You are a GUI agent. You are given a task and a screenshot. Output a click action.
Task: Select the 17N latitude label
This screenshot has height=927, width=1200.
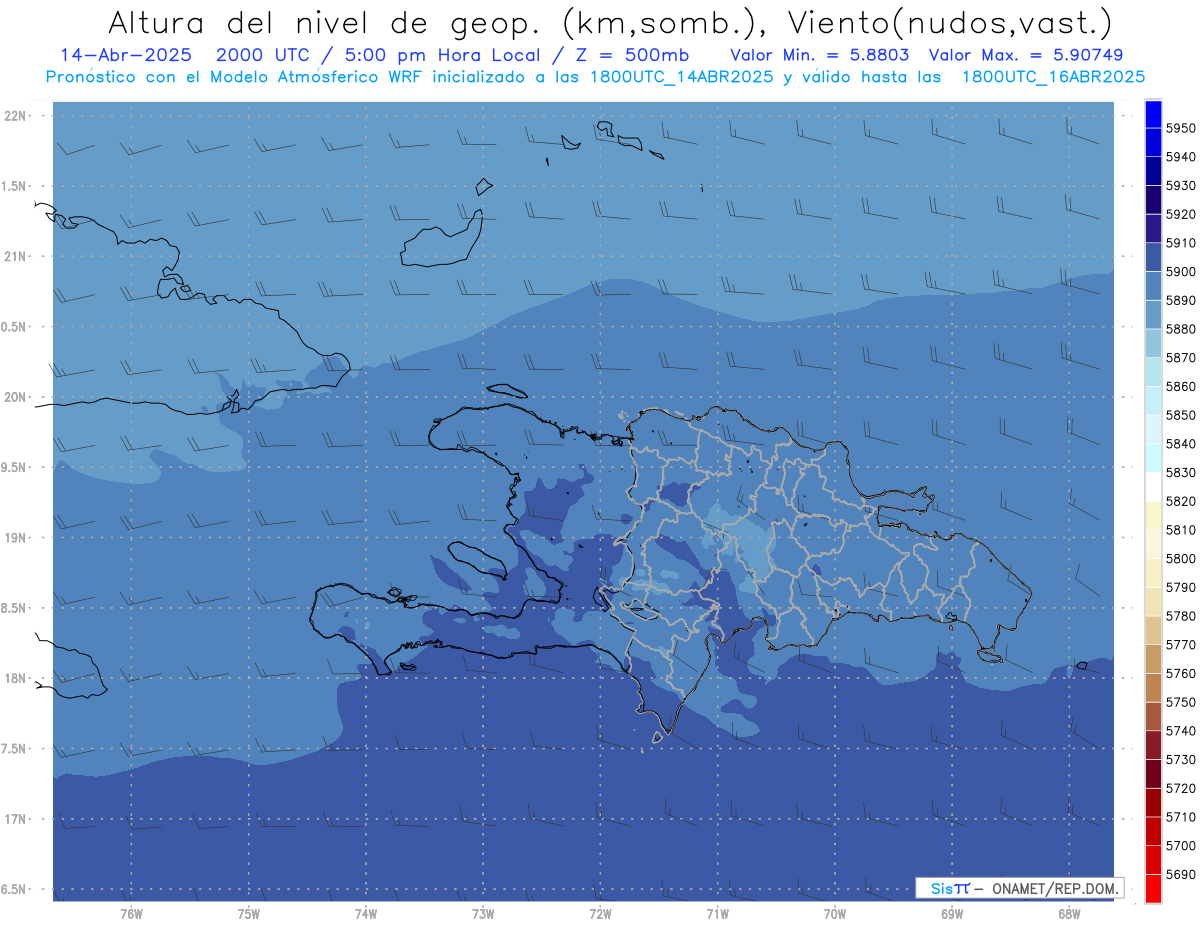16,819
